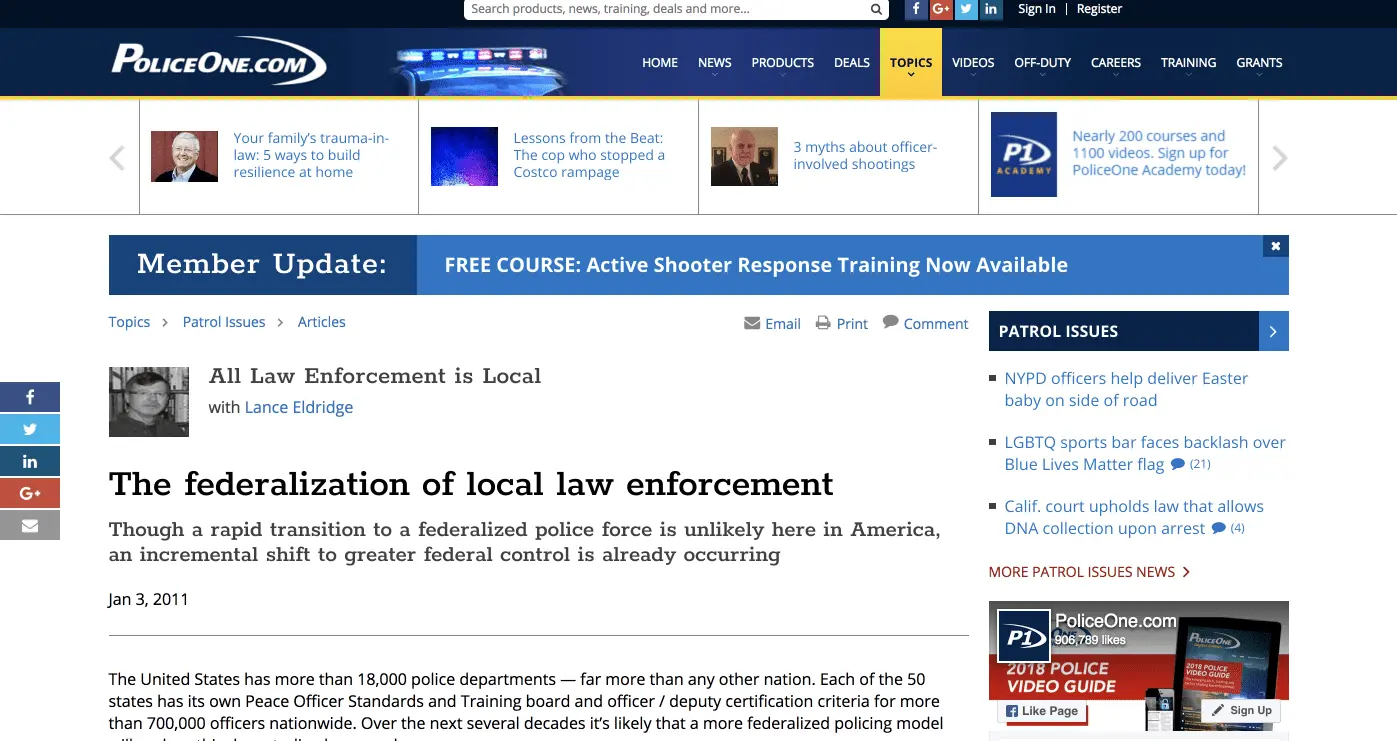
Task: Click into the site search field
Action: pyautogui.click(x=665, y=10)
